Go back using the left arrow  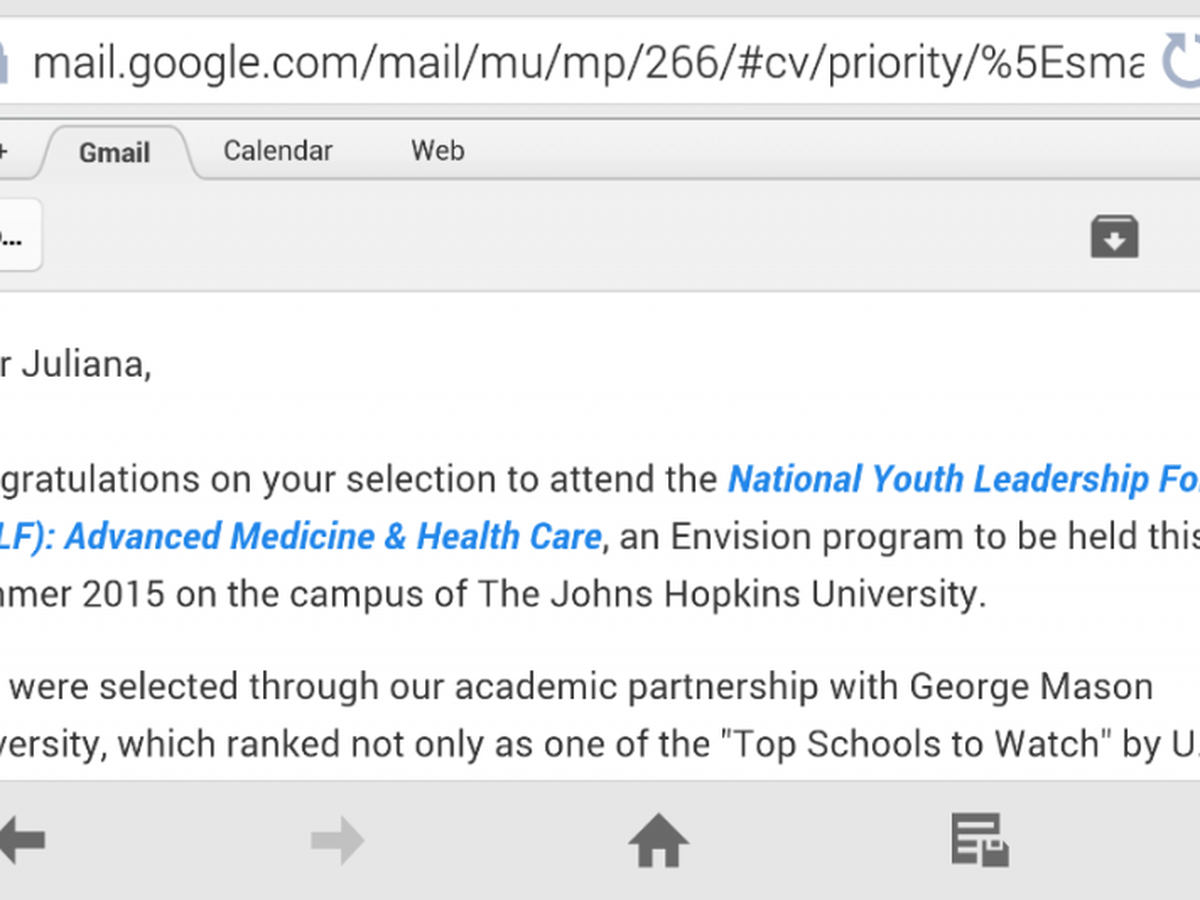[22, 840]
